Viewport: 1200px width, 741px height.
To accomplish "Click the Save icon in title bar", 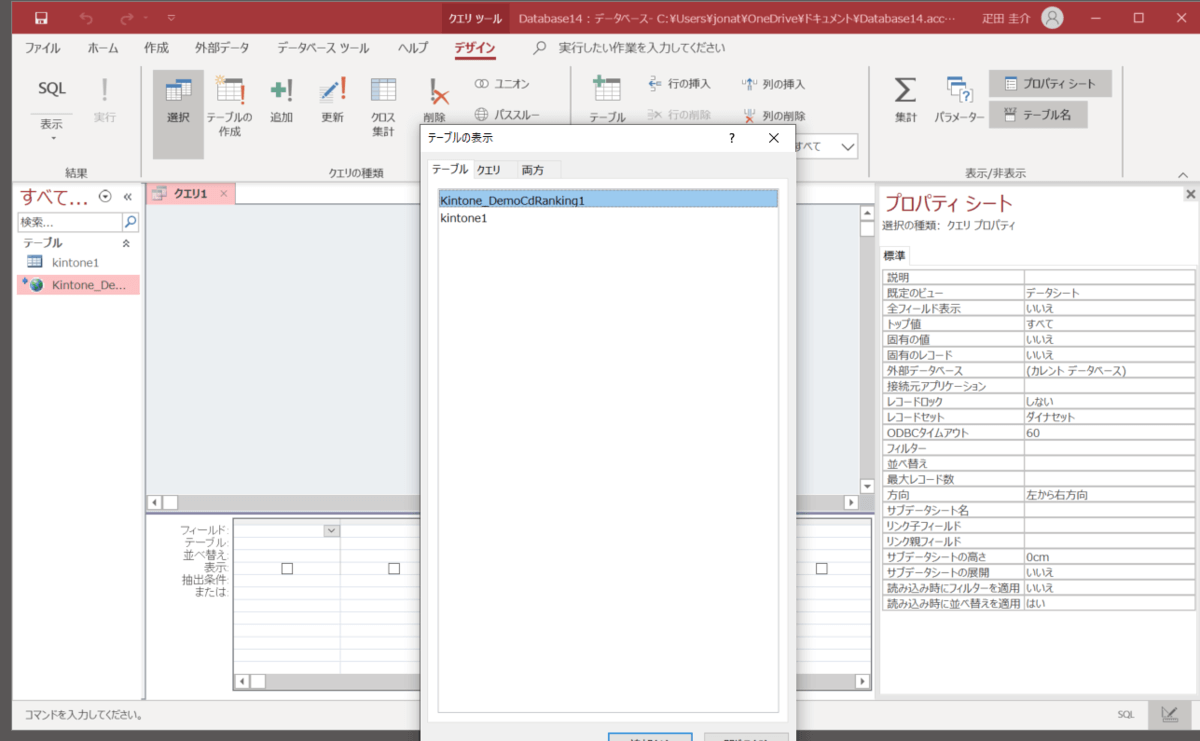I will (41, 18).
